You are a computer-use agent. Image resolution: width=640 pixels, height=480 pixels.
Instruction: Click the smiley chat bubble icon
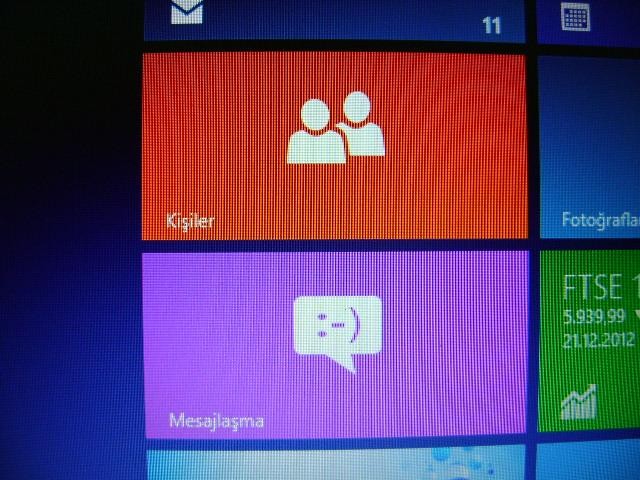pos(338,333)
